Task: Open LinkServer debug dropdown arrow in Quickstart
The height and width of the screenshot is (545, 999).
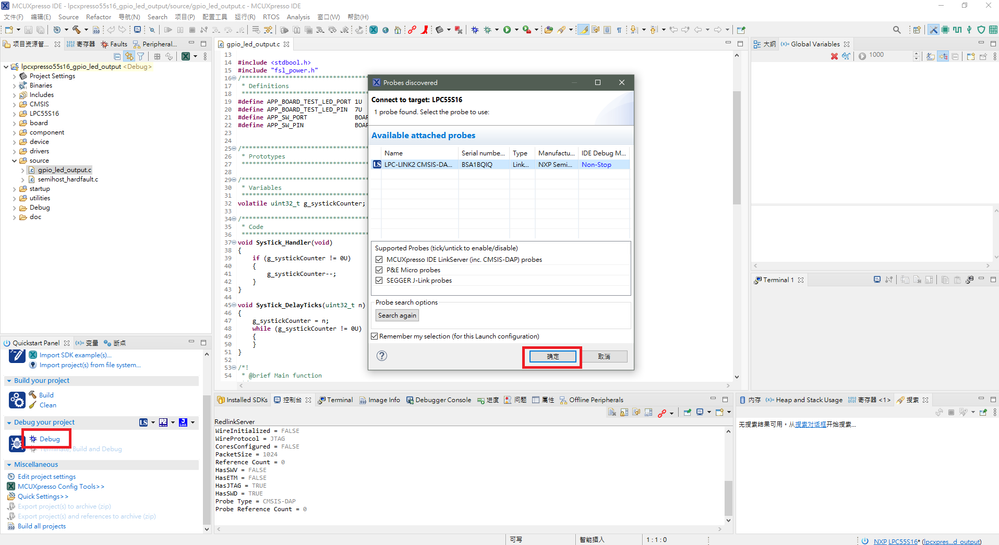Action: pos(153,422)
